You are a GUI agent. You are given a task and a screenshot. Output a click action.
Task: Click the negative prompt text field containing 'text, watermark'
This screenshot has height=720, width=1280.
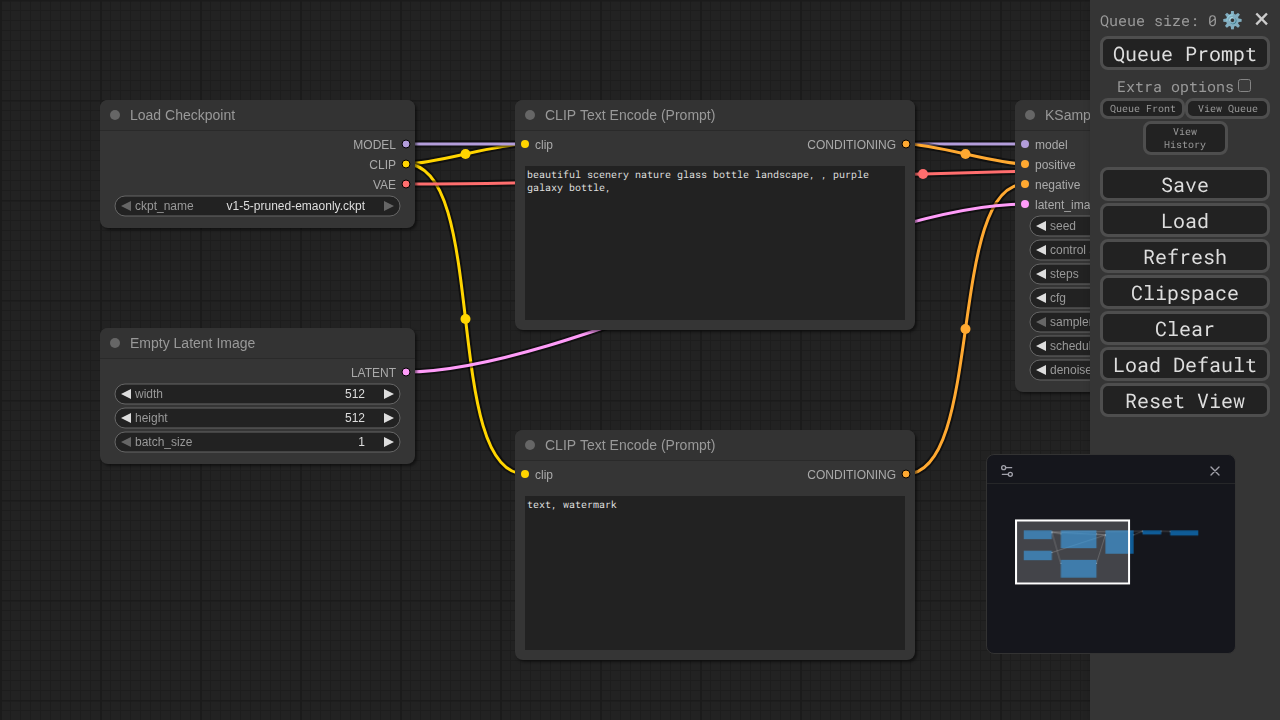[714, 572]
